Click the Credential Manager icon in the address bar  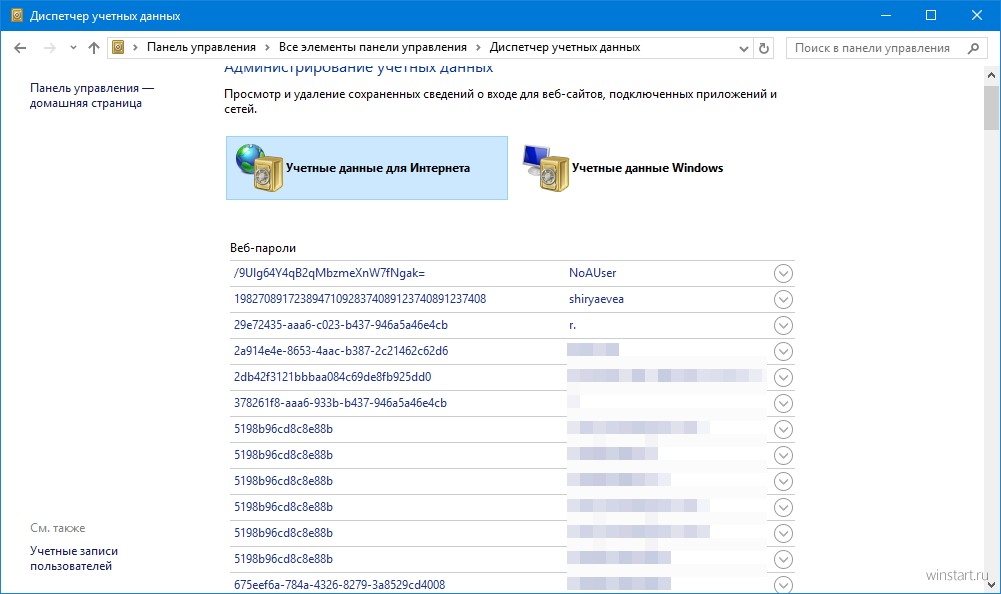click(118, 47)
